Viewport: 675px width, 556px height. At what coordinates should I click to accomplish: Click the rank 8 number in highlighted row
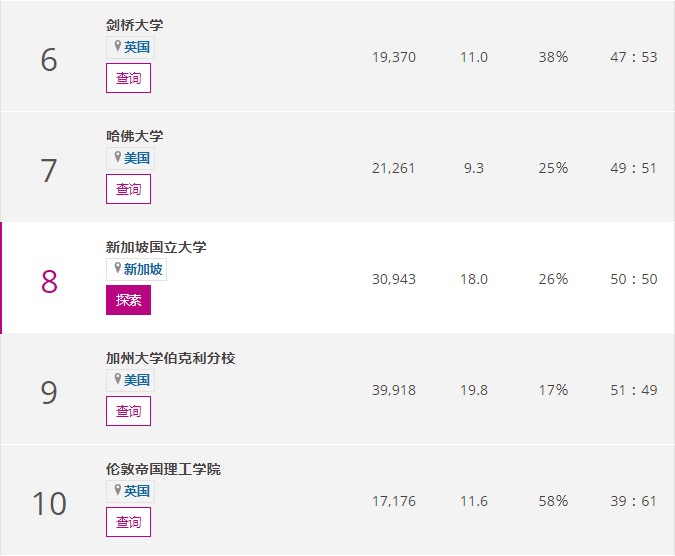point(49,282)
